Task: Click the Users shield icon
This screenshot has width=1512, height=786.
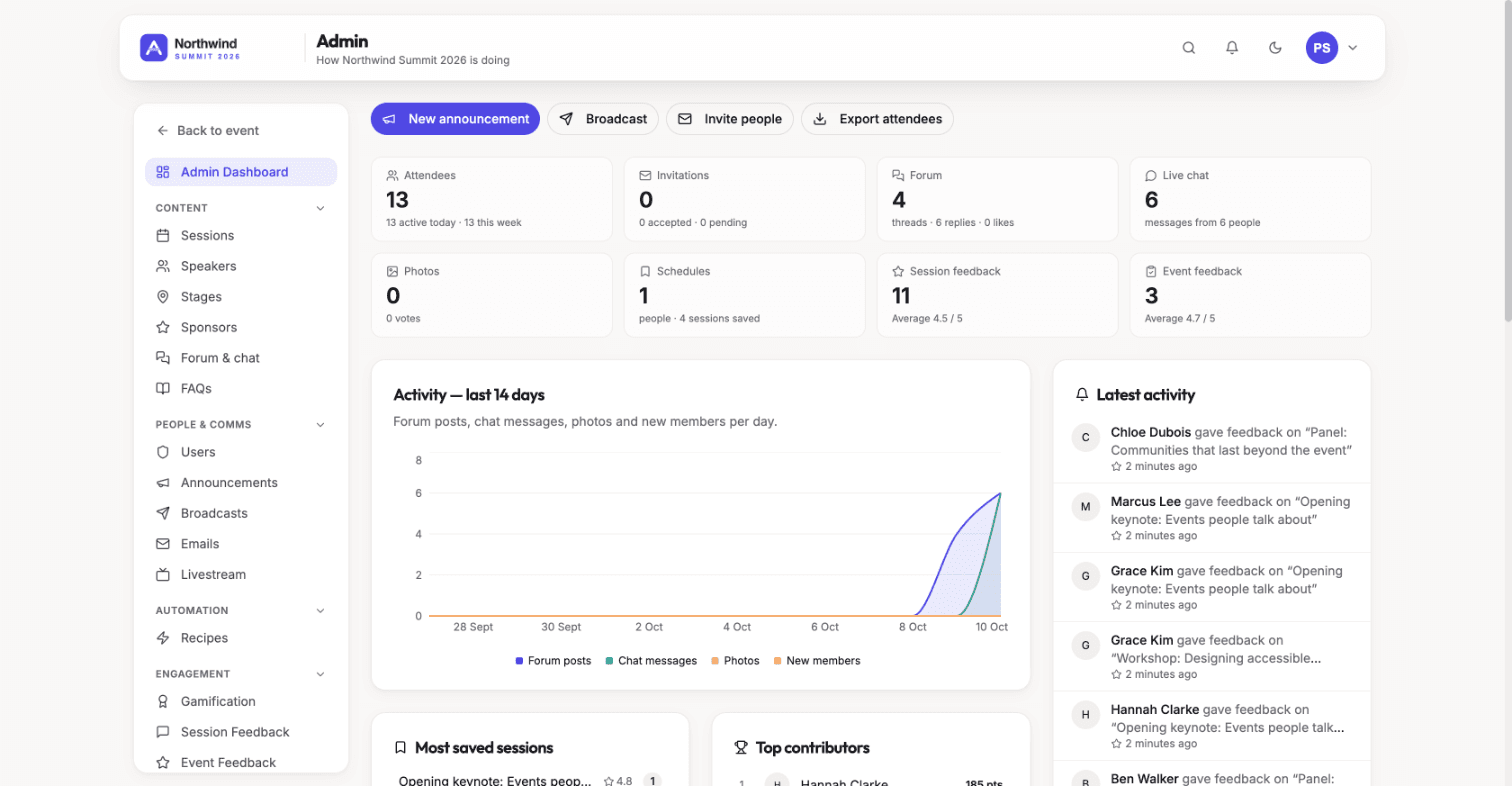Action: click(163, 452)
